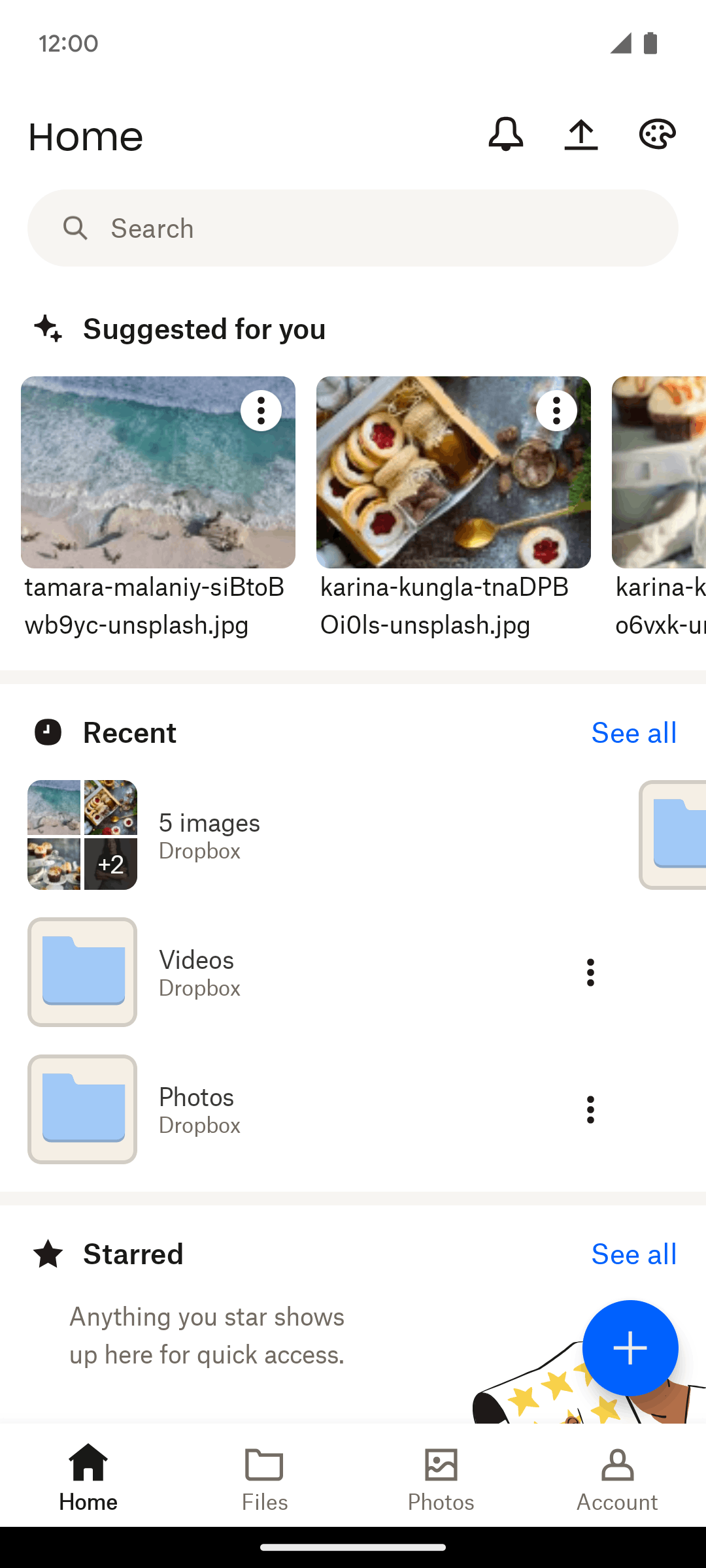
Task: Open options for karina-kungla-tnaDPB image
Action: click(556, 411)
